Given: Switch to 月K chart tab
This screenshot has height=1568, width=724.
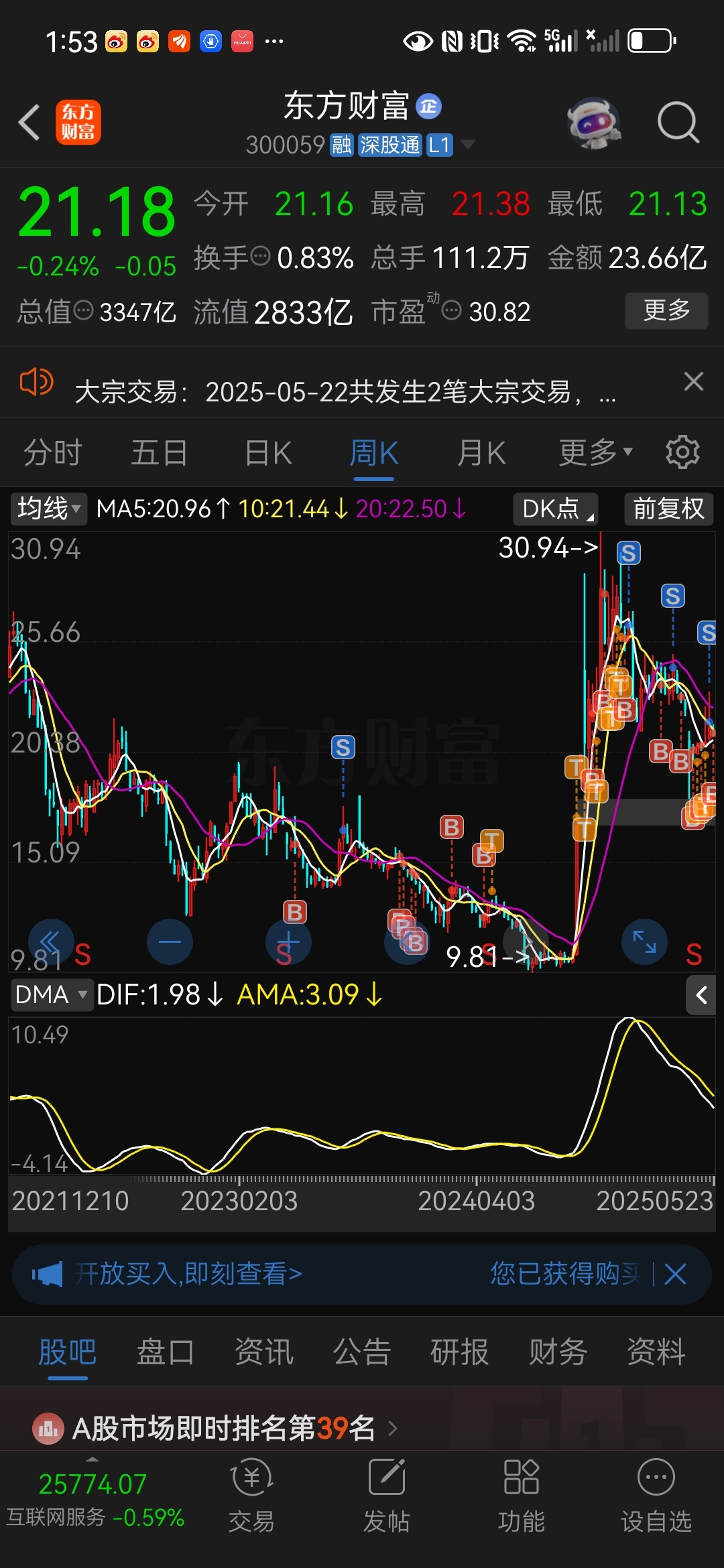Looking at the screenshot, I should pyautogui.click(x=481, y=453).
